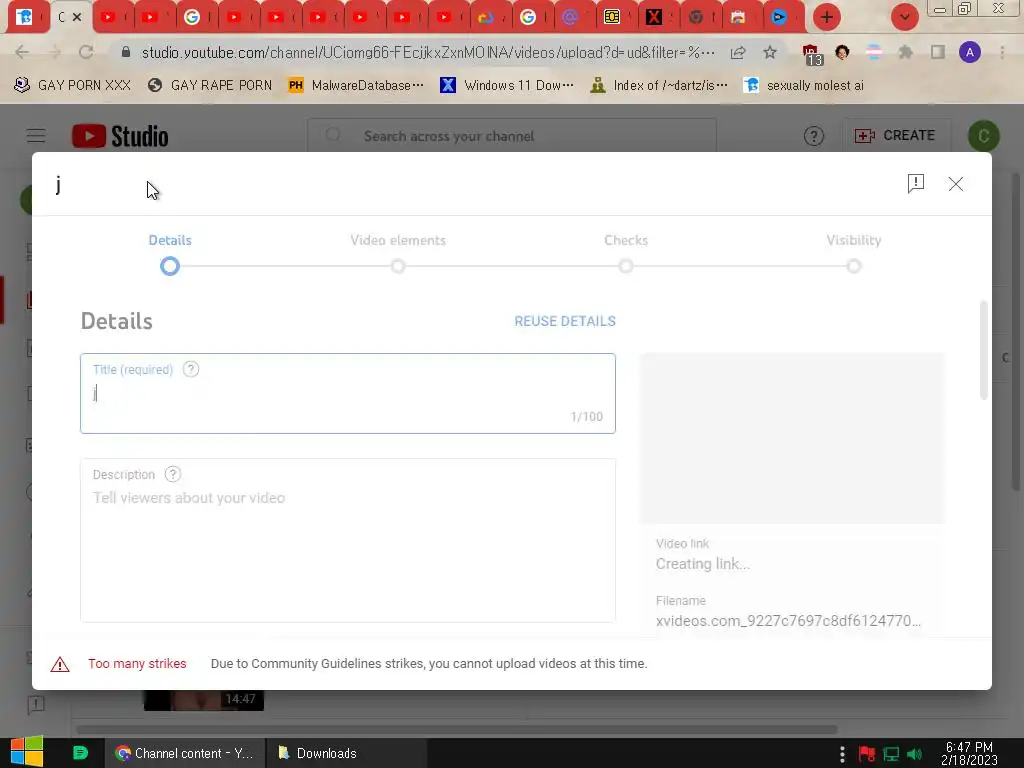Click the CREATE button
The height and width of the screenshot is (768, 1024).
pyautogui.click(x=895, y=136)
